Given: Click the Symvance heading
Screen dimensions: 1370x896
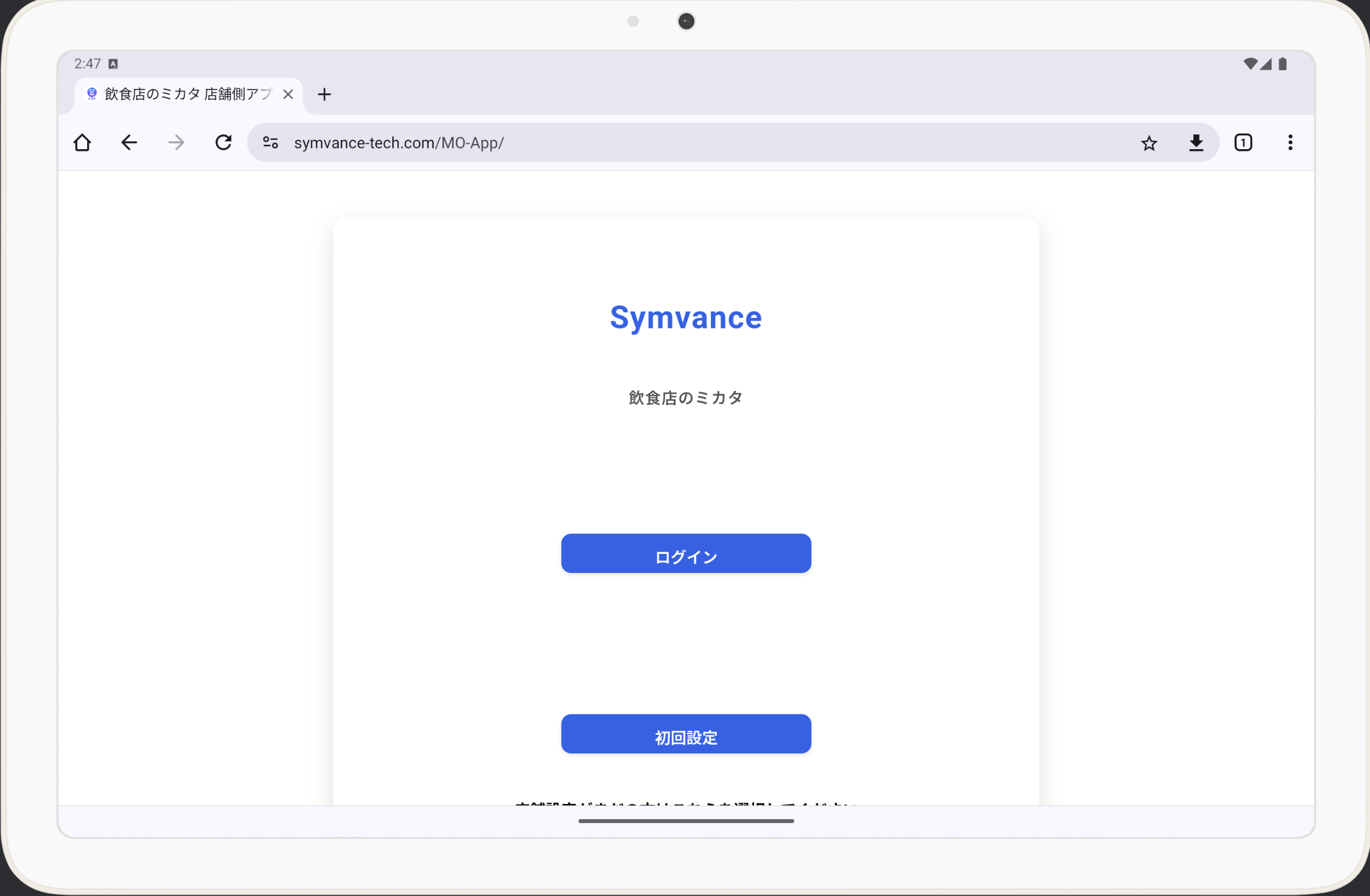Looking at the screenshot, I should [686, 317].
